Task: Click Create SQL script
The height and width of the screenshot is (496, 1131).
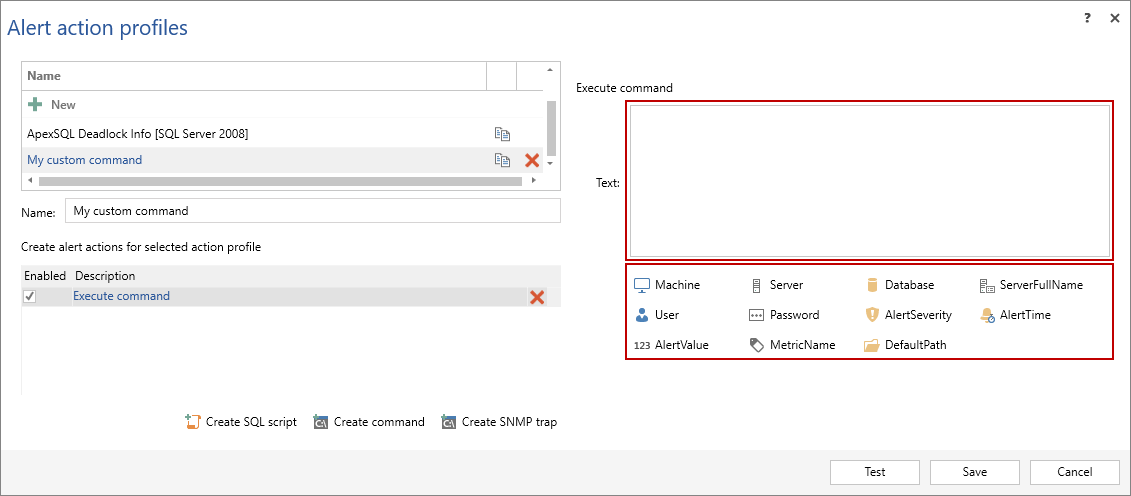Action: 241,422
